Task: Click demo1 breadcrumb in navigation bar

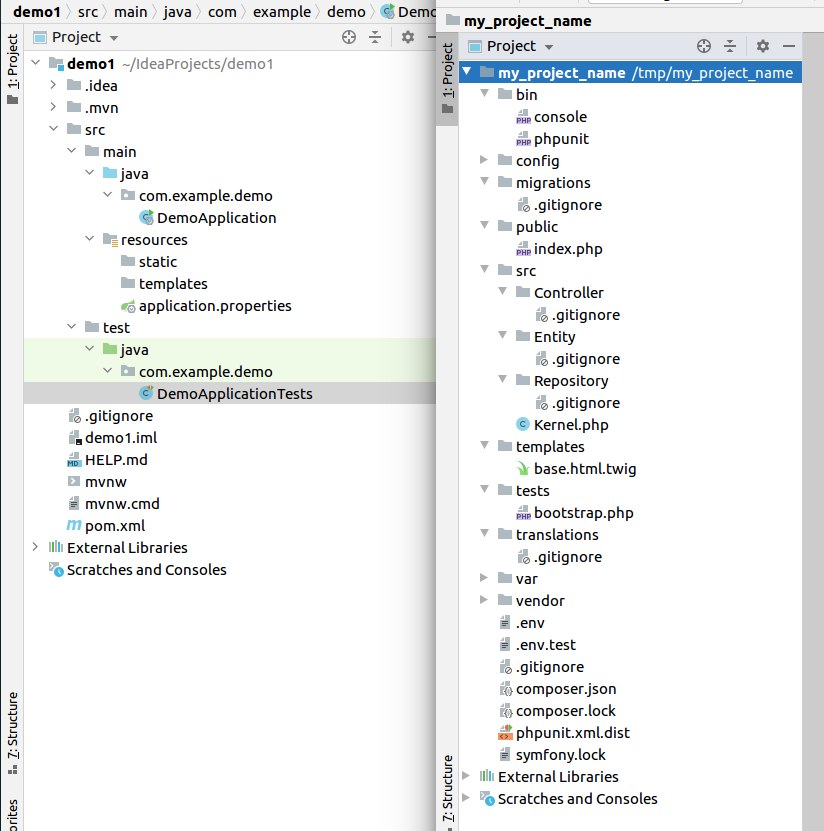Action: 37,12
